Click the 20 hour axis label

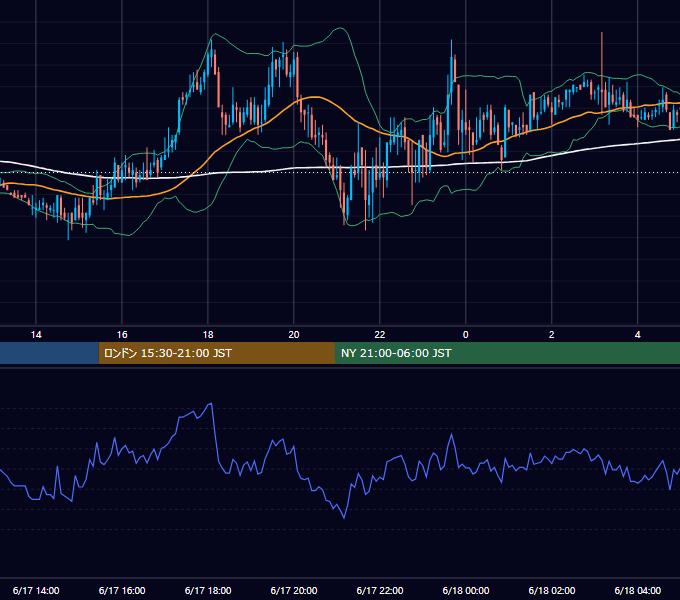click(x=294, y=335)
